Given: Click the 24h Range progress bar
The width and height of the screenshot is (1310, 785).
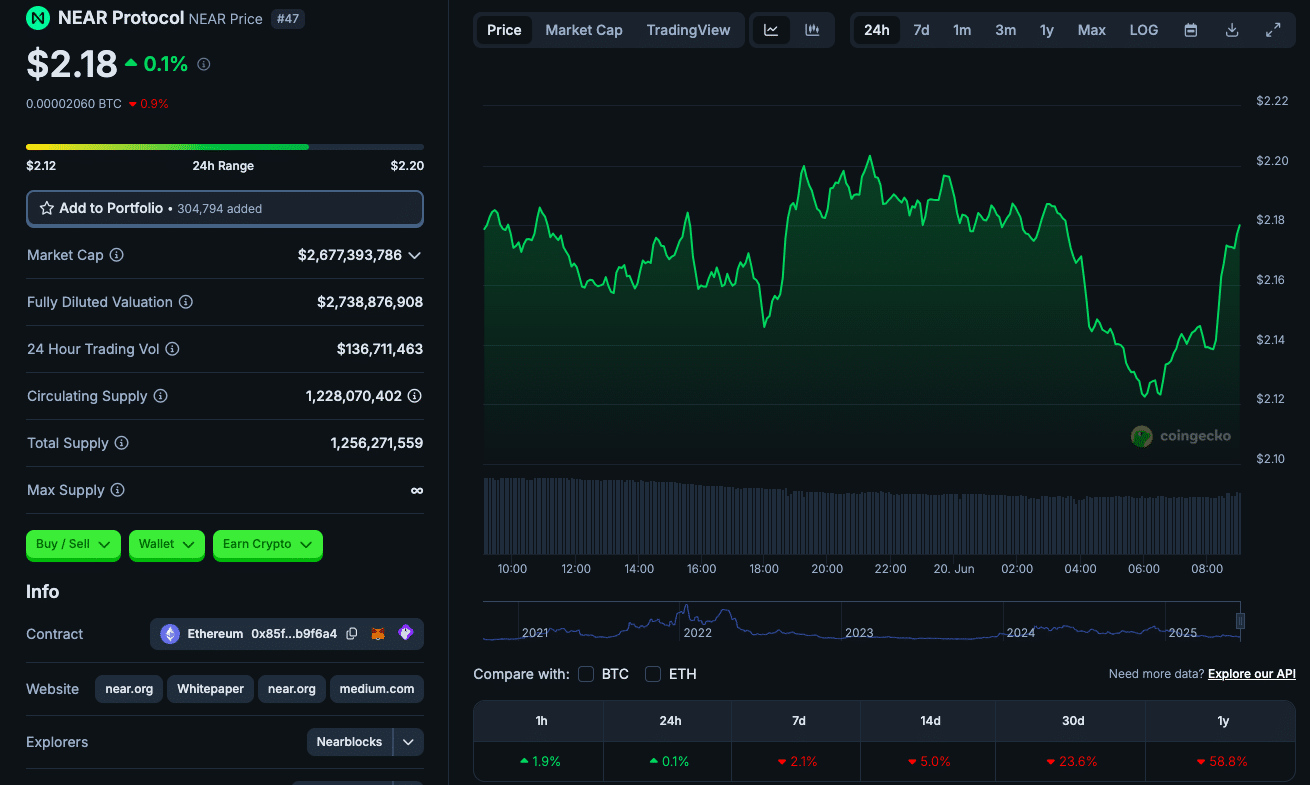Looking at the screenshot, I should [225, 147].
